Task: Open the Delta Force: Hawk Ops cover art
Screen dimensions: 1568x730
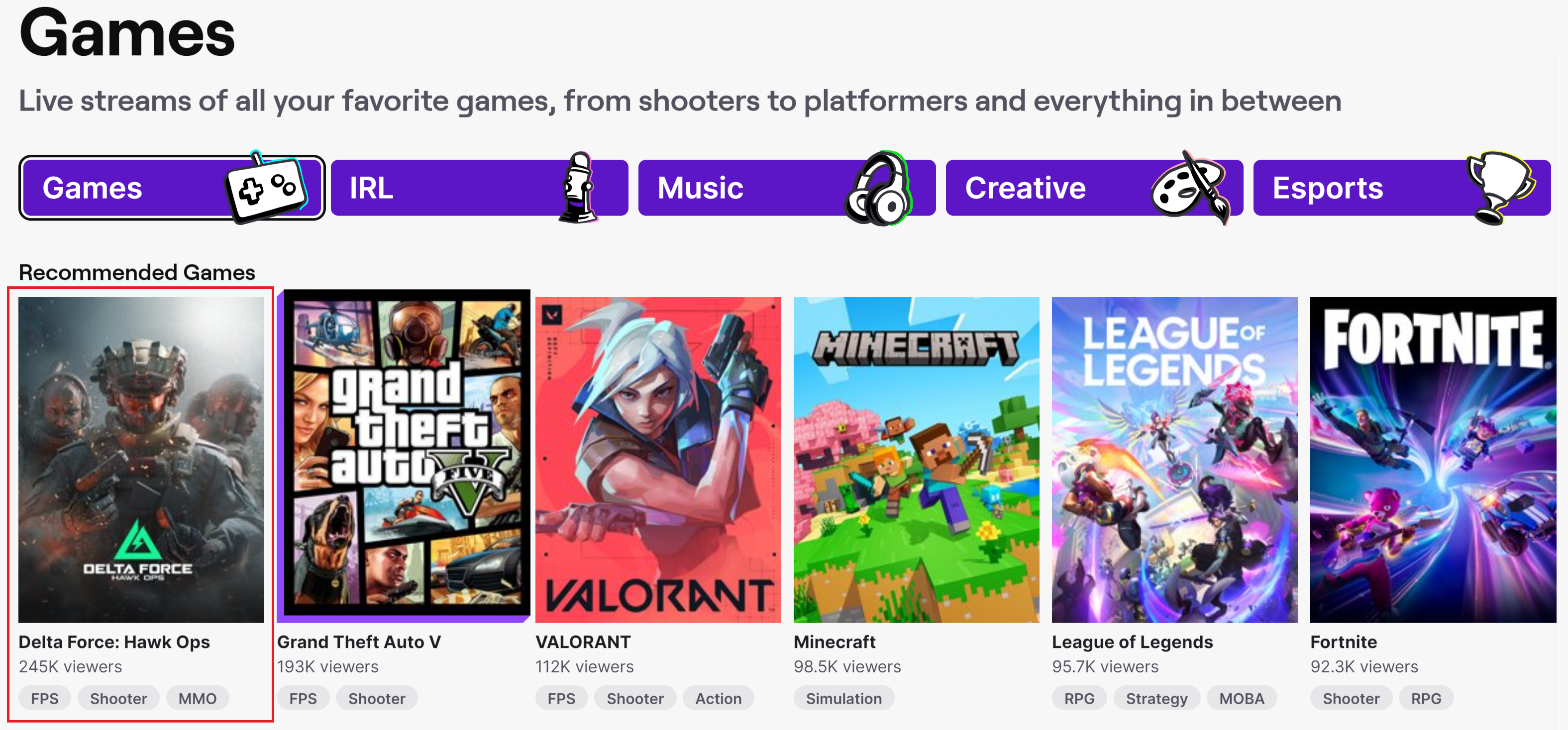Action: 141,460
